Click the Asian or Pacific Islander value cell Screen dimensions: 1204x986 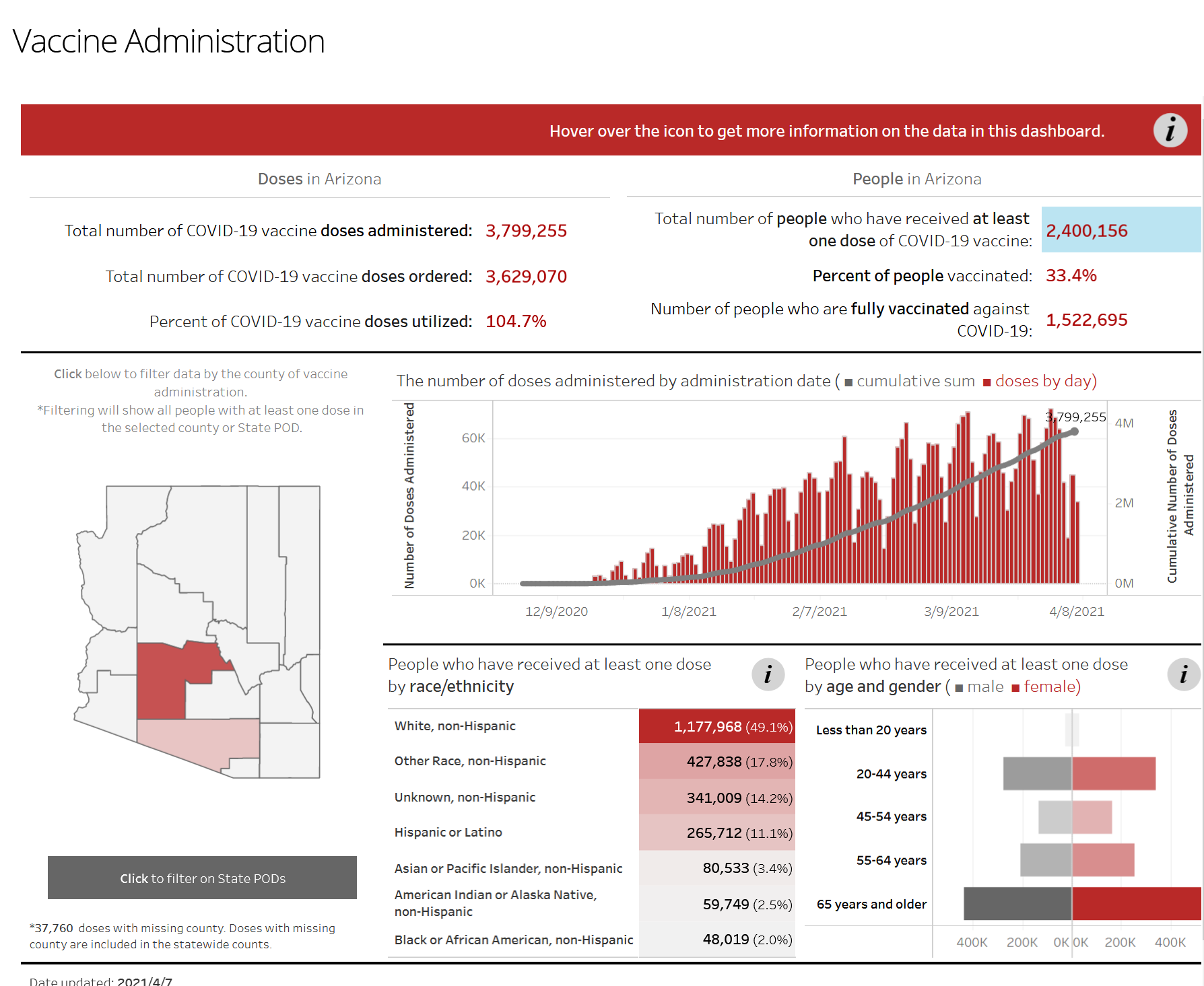click(x=716, y=868)
